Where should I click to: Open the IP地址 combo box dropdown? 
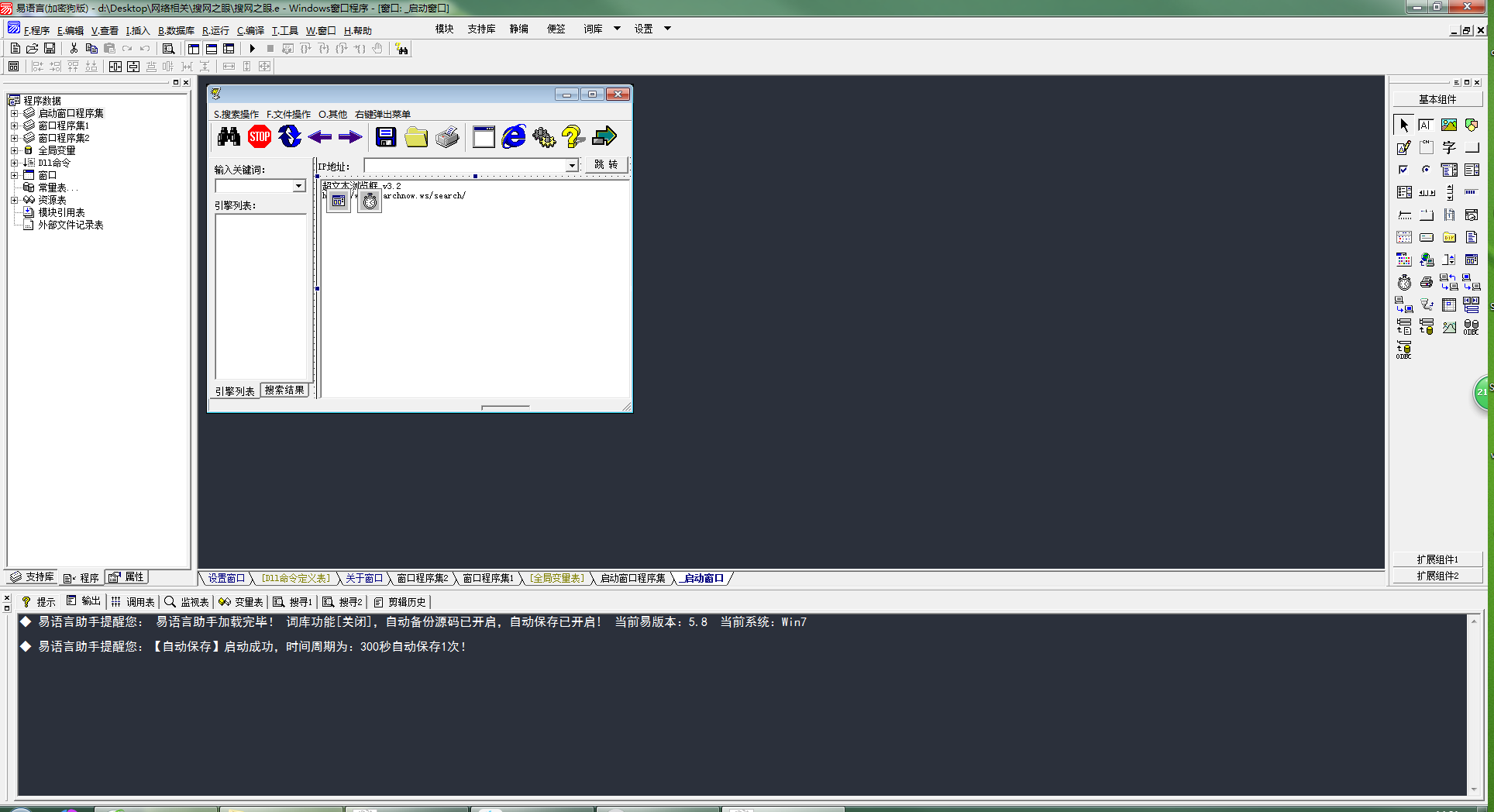click(x=571, y=166)
